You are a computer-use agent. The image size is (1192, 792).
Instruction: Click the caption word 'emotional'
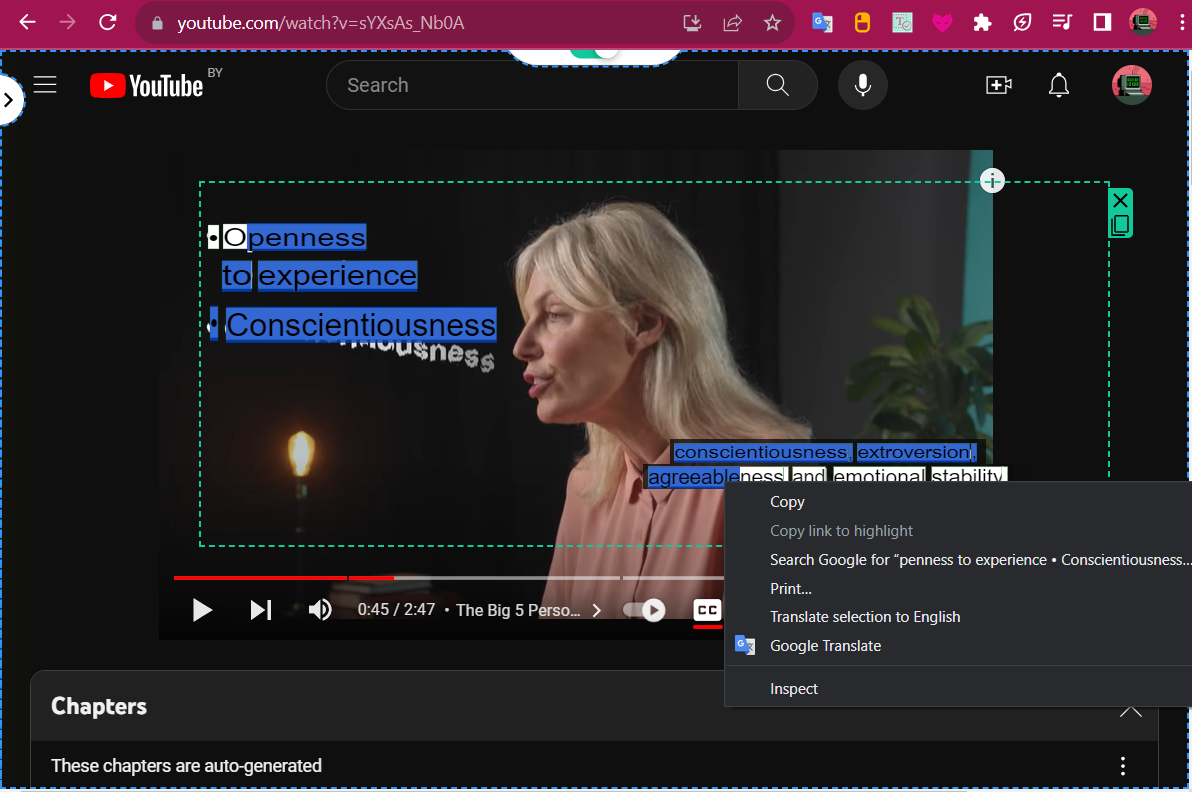pyautogui.click(x=879, y=477)
